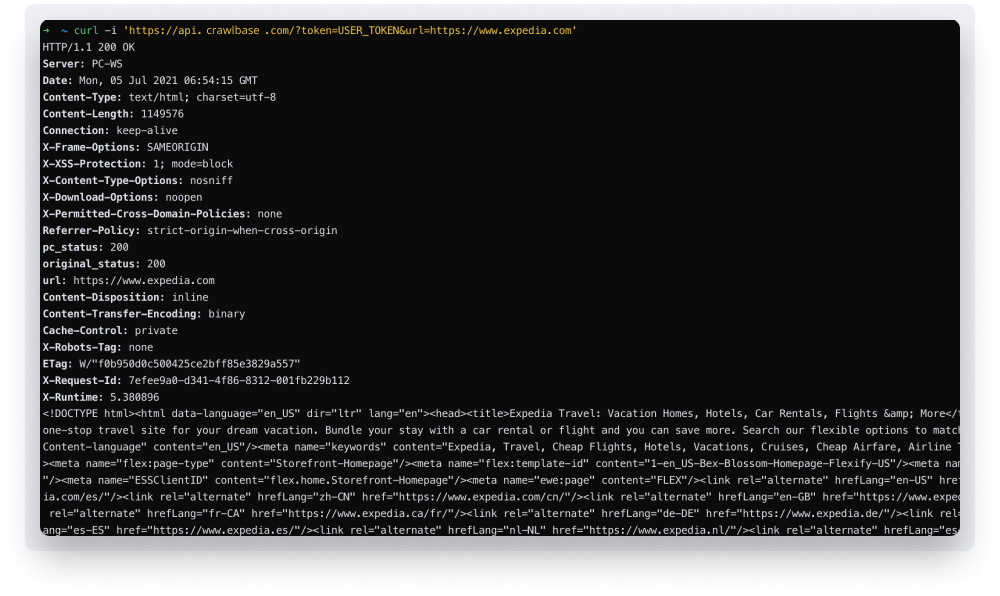Click the 'hrefLang="nl-NL"' attribute
This screenshot has height=596, width=1000.
(497, 530)
